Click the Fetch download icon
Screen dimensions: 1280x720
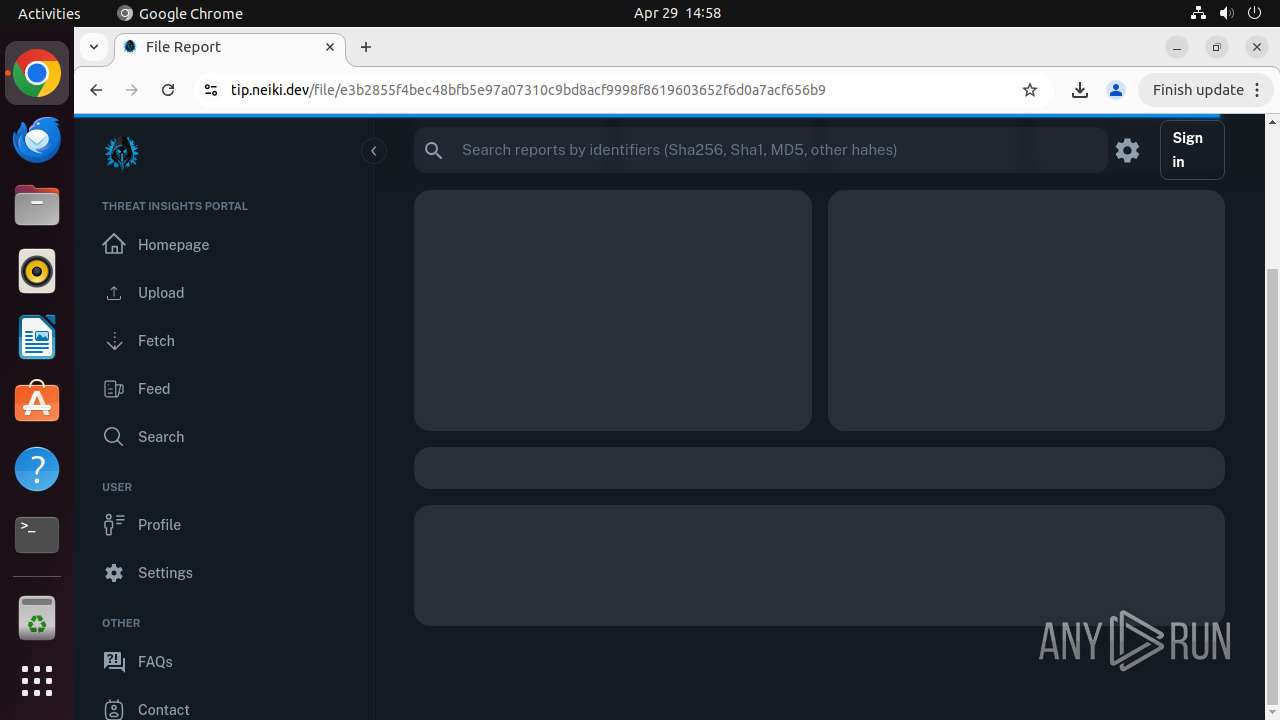[x=114, y=341]
